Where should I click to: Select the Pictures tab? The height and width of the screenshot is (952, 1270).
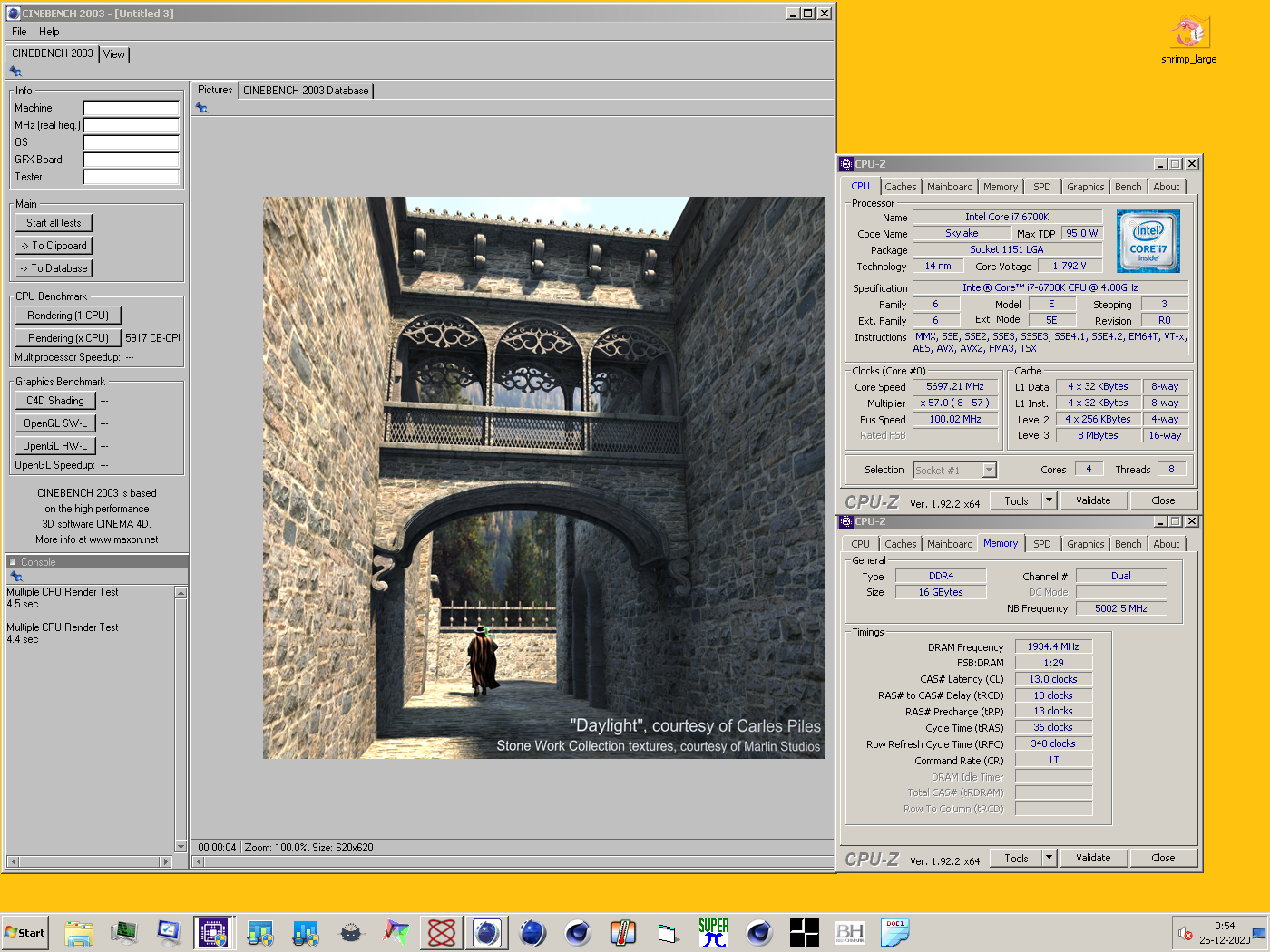[x=215, y=90]
